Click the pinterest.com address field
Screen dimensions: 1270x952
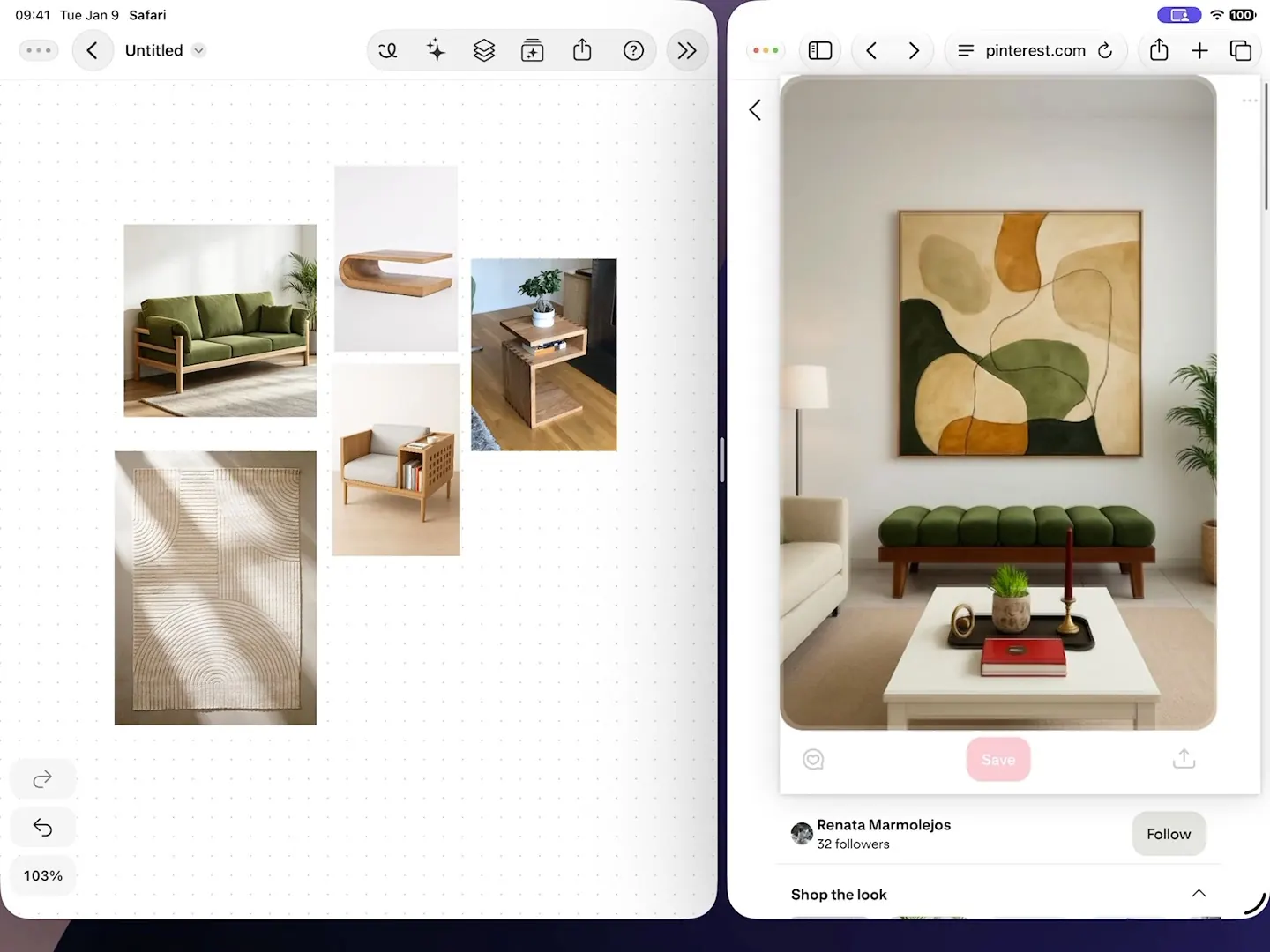(x=1036, y=50)
